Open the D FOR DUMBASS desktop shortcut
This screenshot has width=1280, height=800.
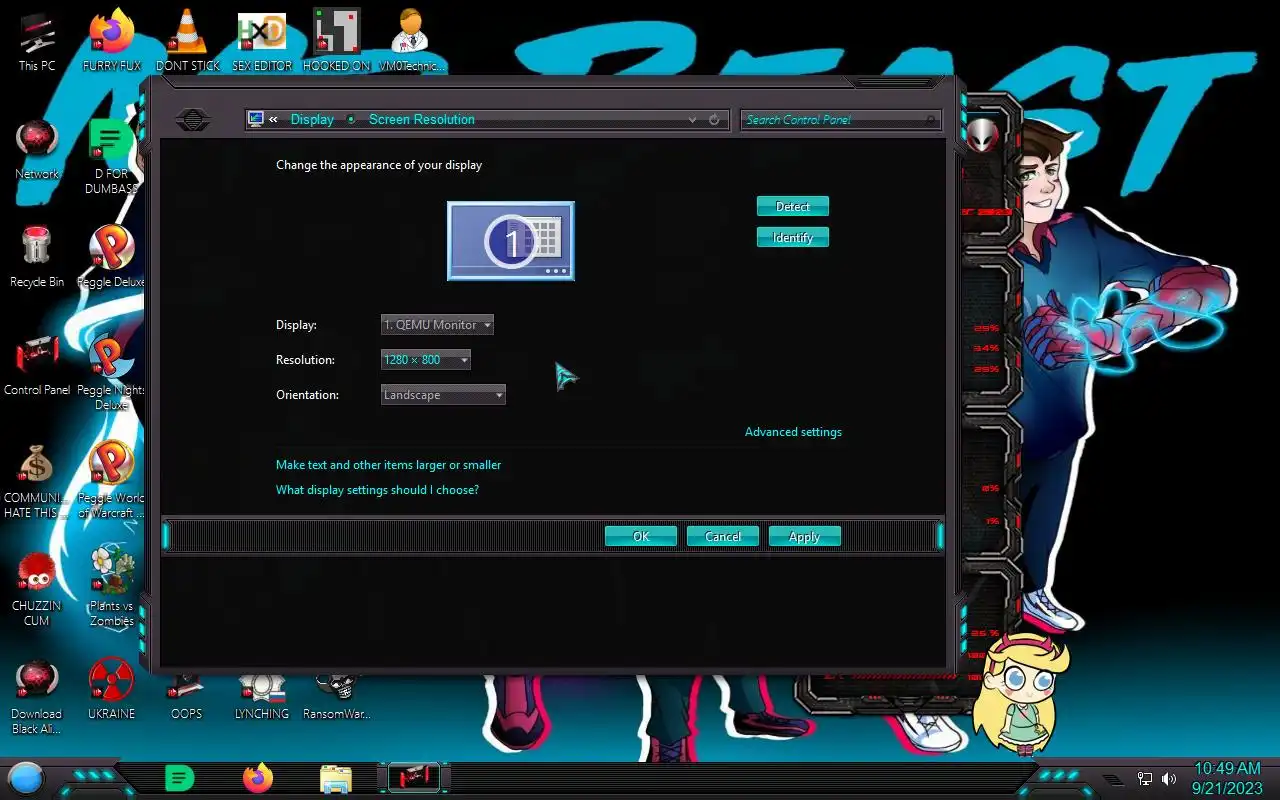(111, 156)
